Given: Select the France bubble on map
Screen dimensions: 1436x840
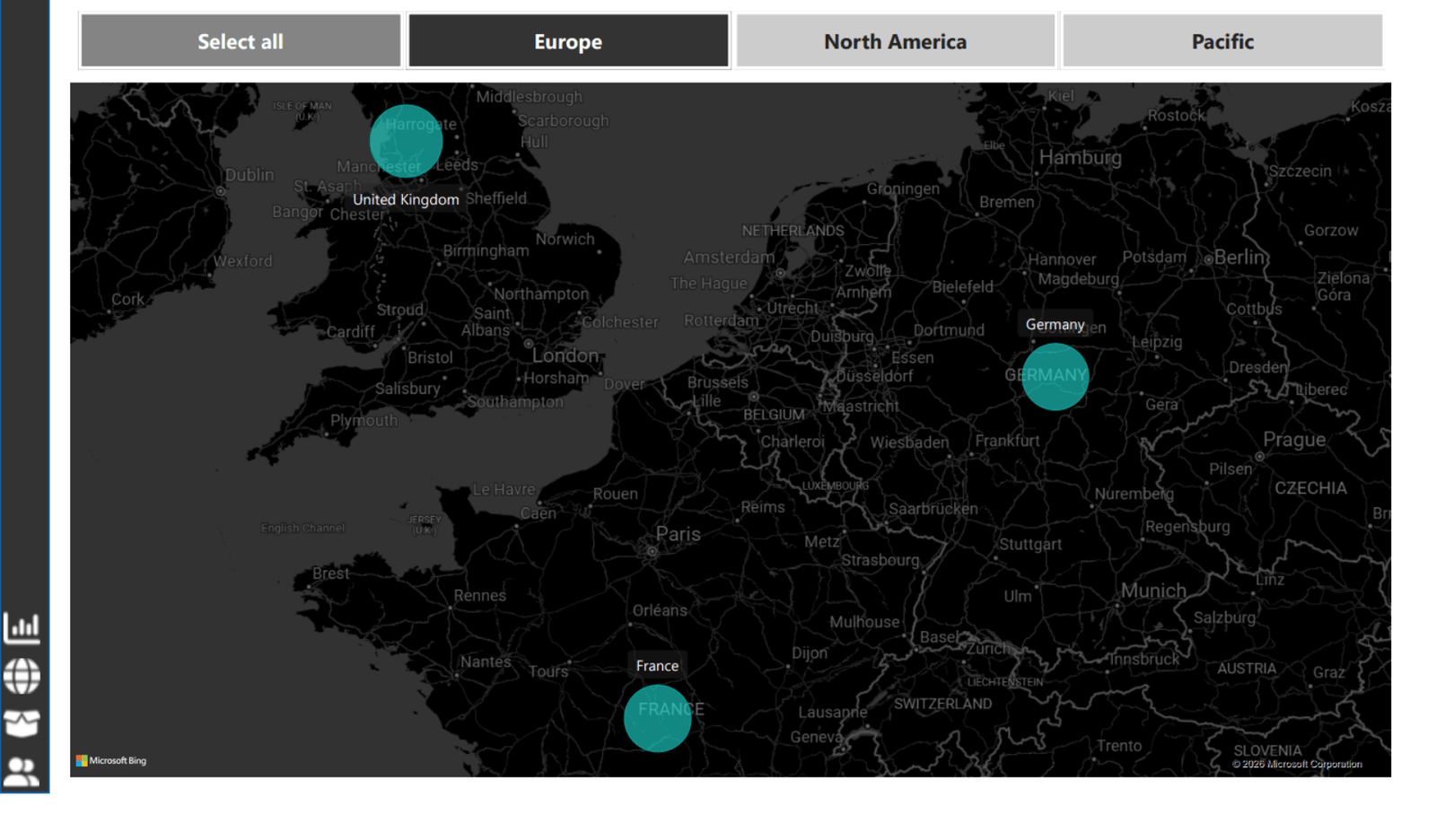Looking at the screenshot, I should pos(657,719).
